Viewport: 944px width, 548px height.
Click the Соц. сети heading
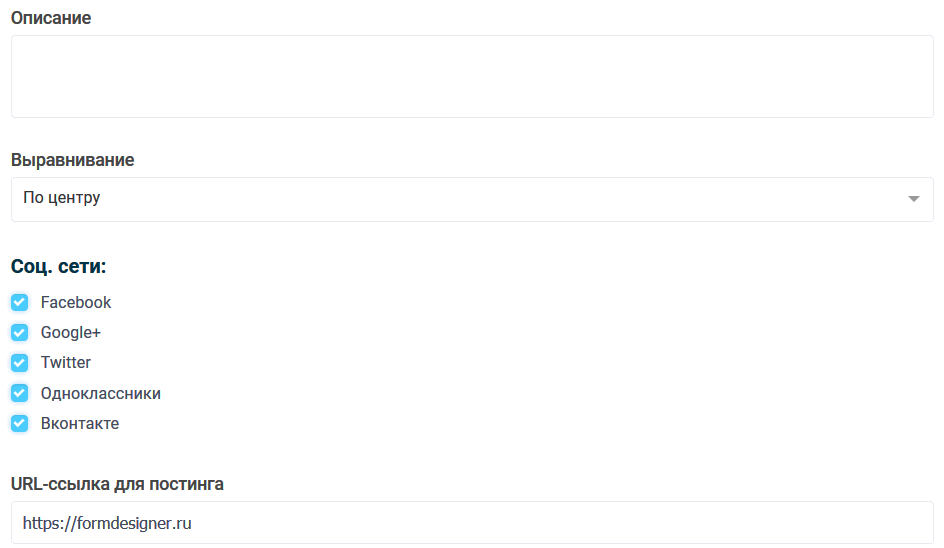pyautogui.click(x=59, y=267)
